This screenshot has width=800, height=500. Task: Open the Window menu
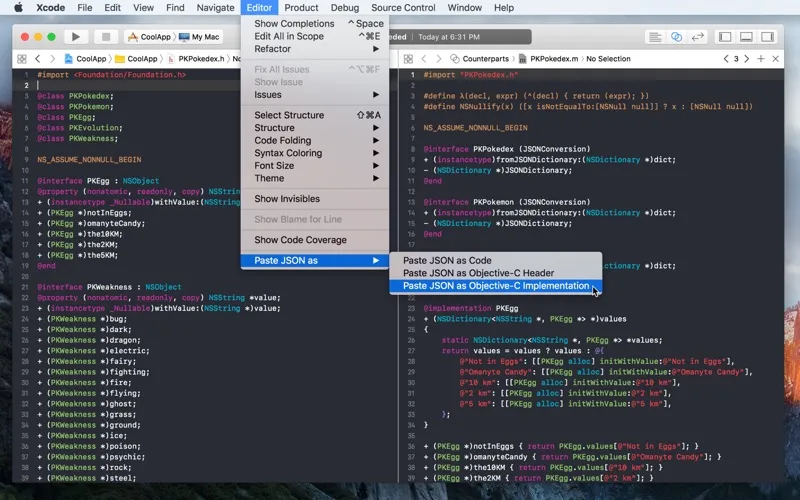pos(464,8)
